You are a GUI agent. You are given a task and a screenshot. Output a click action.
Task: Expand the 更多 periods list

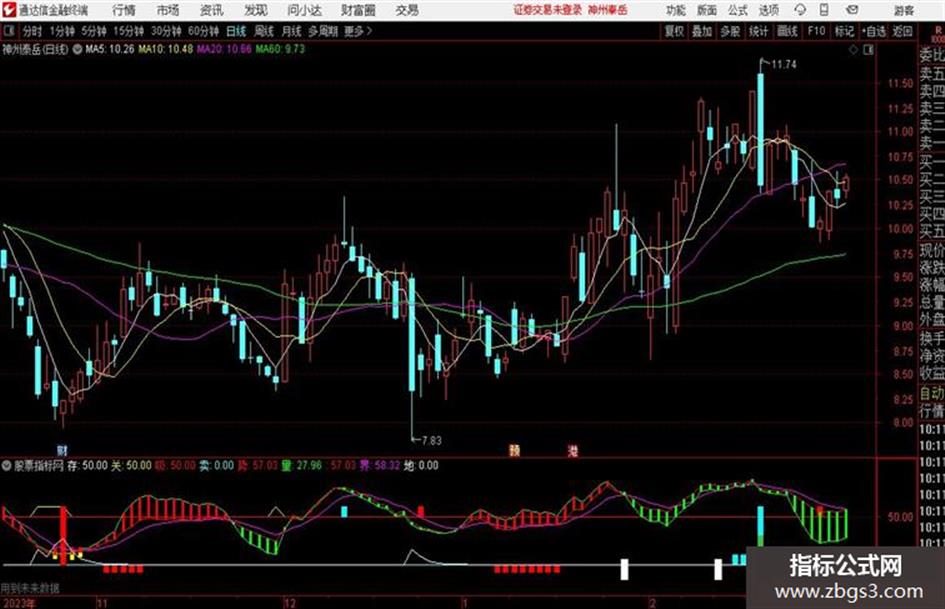pos(358,31)
